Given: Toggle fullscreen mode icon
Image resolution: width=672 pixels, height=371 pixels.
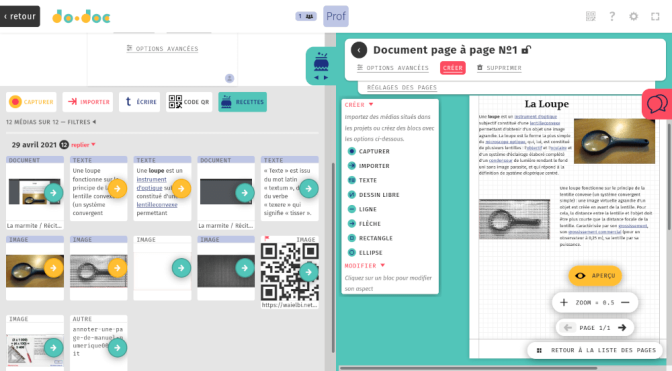Looking at the screenshot, I should point(655,16).
